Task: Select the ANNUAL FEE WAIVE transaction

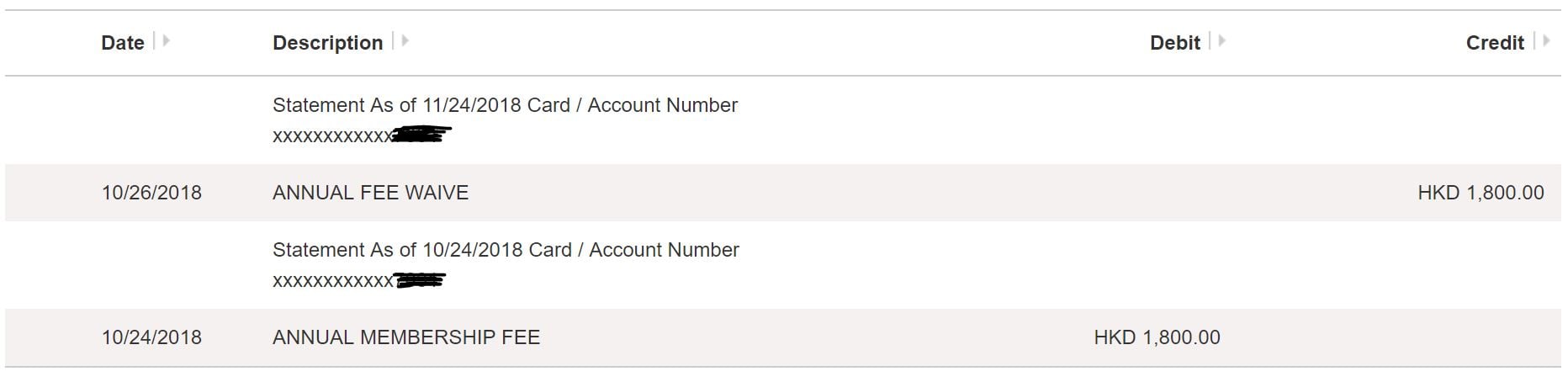Action: click(x=371, y=193)
